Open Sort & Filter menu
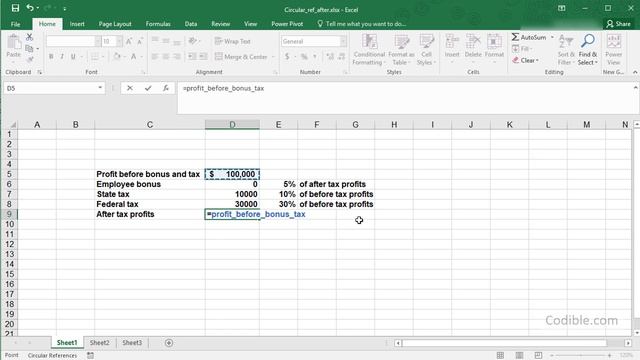 click(x=566, y=50)
